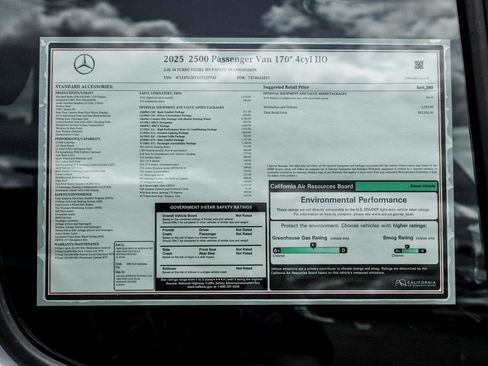The image size is (488, 366).
Task: Click the 'Passenger Accessibility Package' line
Action: click(x=168, y=143)
